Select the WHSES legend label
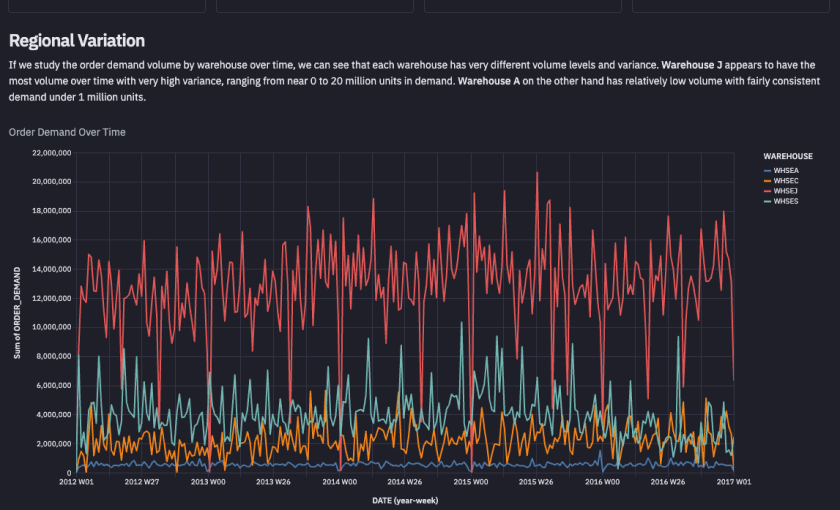 786,201
